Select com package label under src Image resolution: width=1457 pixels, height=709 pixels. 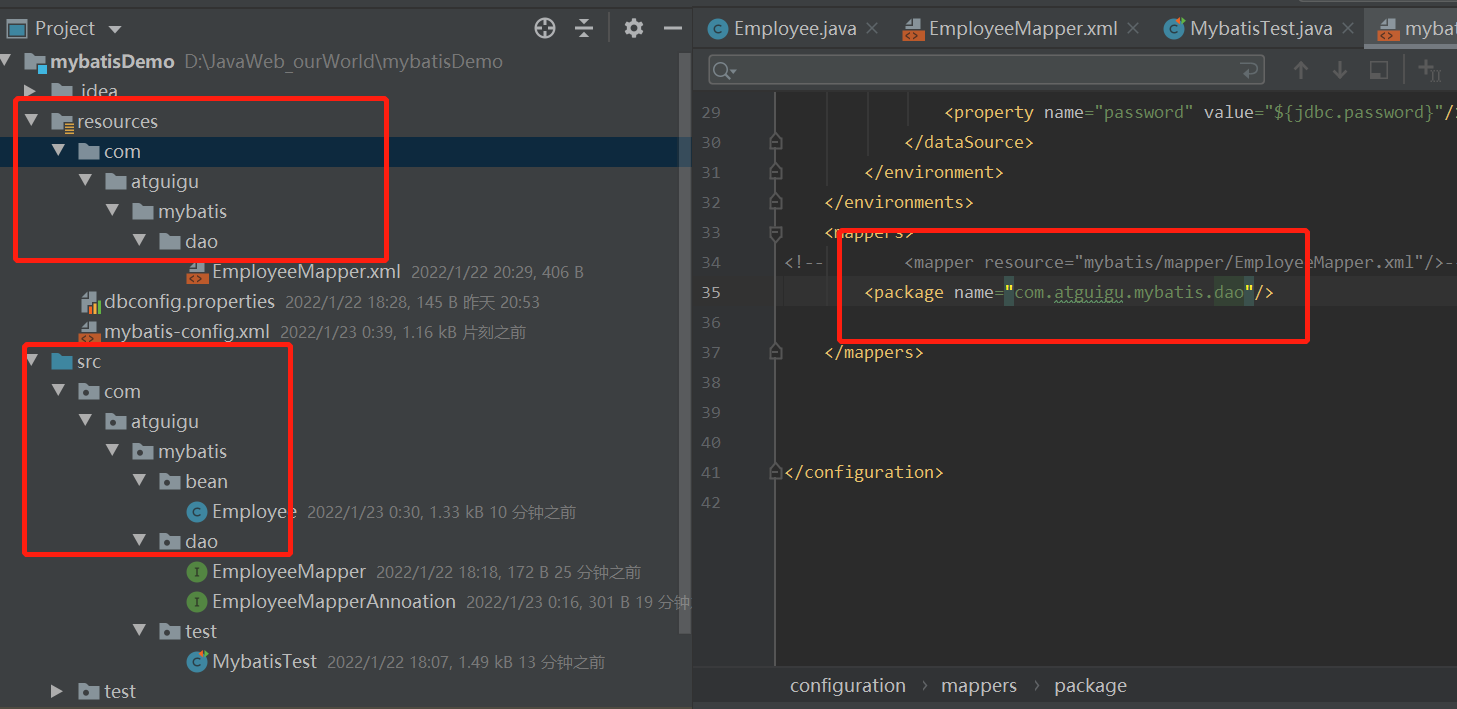pos(122,392)
